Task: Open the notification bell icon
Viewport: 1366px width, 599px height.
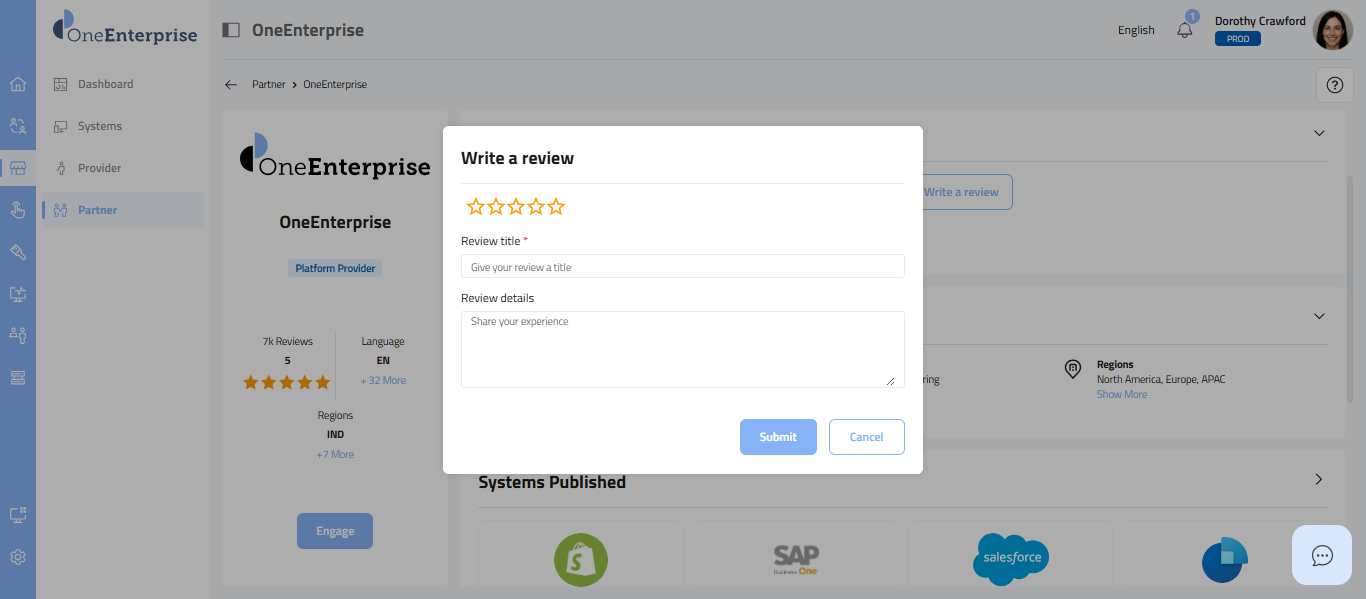Action: [x=1185, y=30]
